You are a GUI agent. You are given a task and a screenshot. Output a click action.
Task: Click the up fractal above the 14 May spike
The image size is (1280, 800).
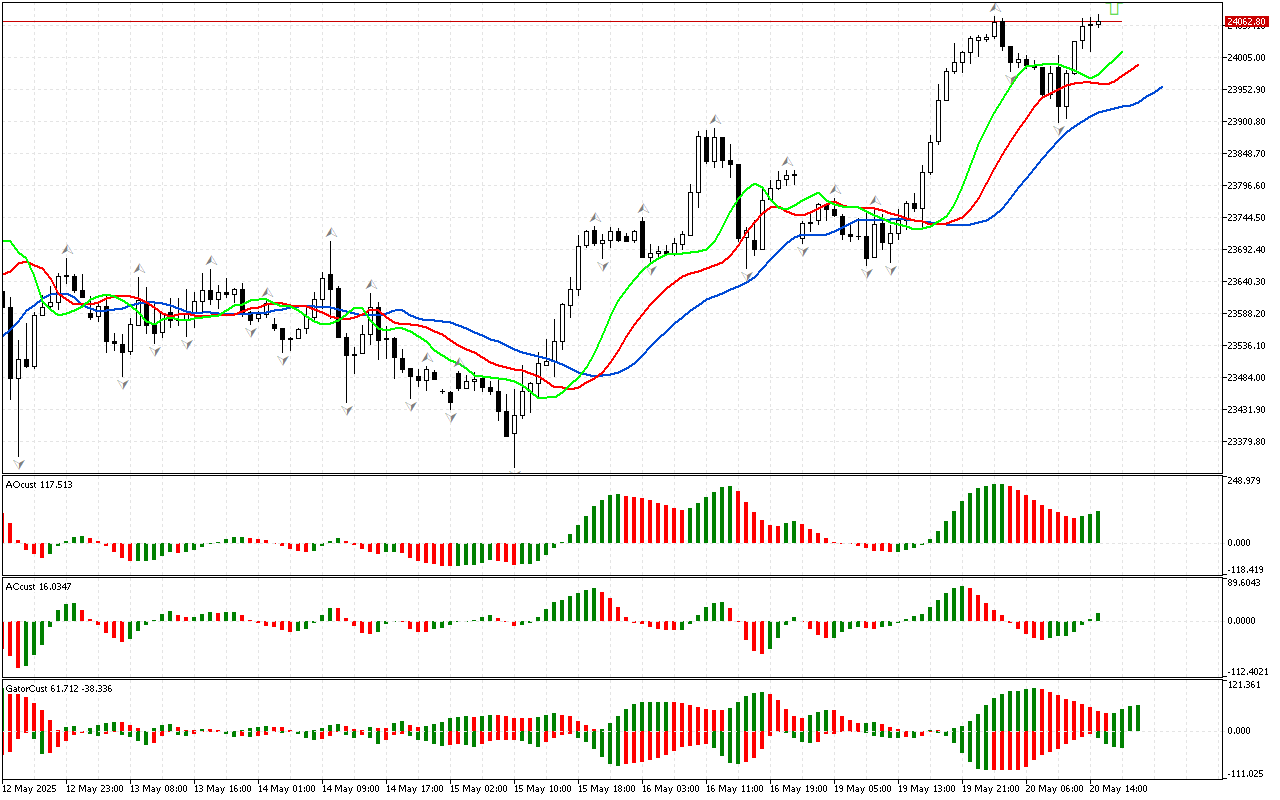point(329,233)
